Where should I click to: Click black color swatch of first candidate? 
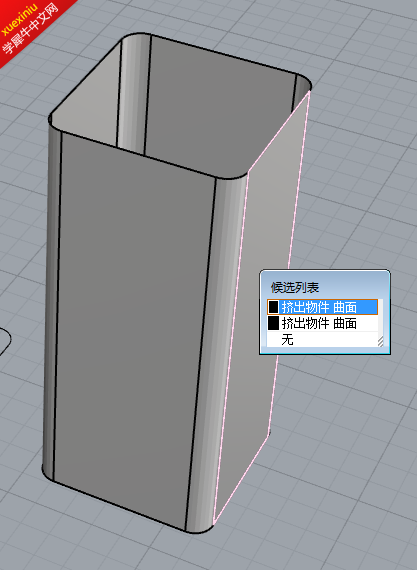click(273, 307)
